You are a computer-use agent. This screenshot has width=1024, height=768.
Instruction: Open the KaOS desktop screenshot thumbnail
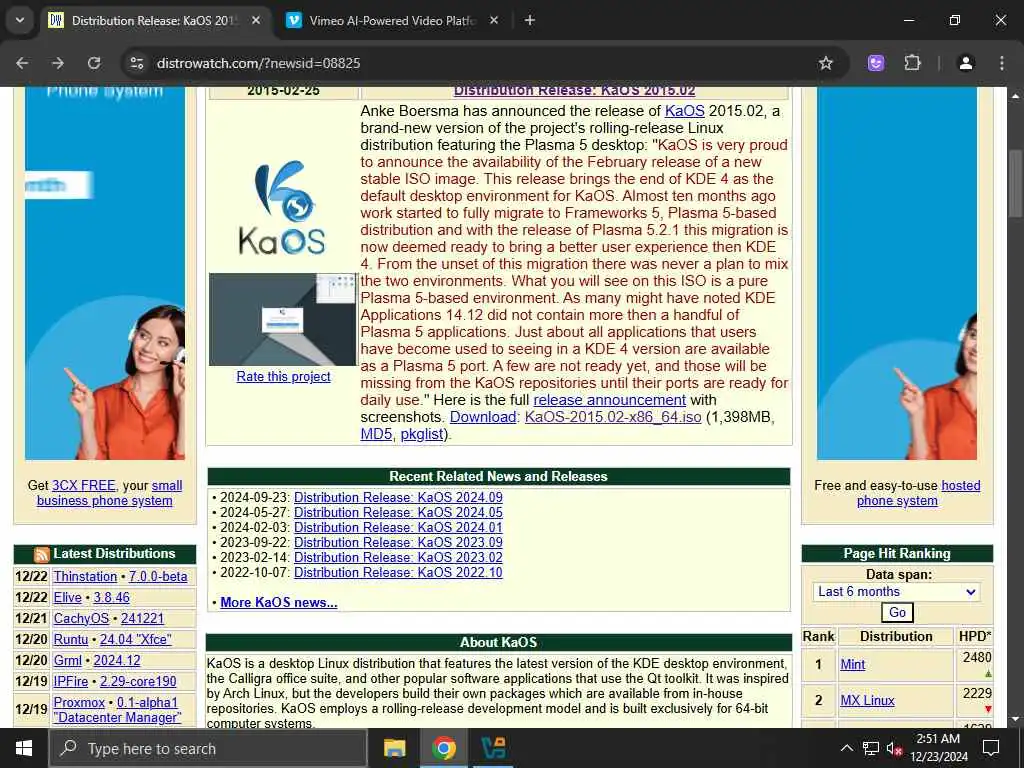pos(283,319)
